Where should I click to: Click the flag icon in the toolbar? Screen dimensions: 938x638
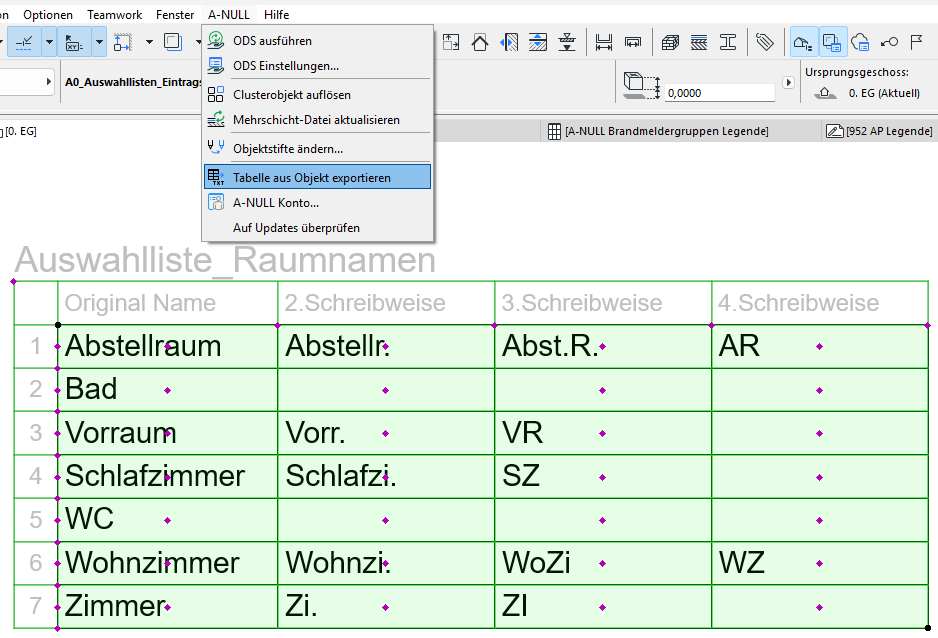pyautogui.click(x=915, y=42)
